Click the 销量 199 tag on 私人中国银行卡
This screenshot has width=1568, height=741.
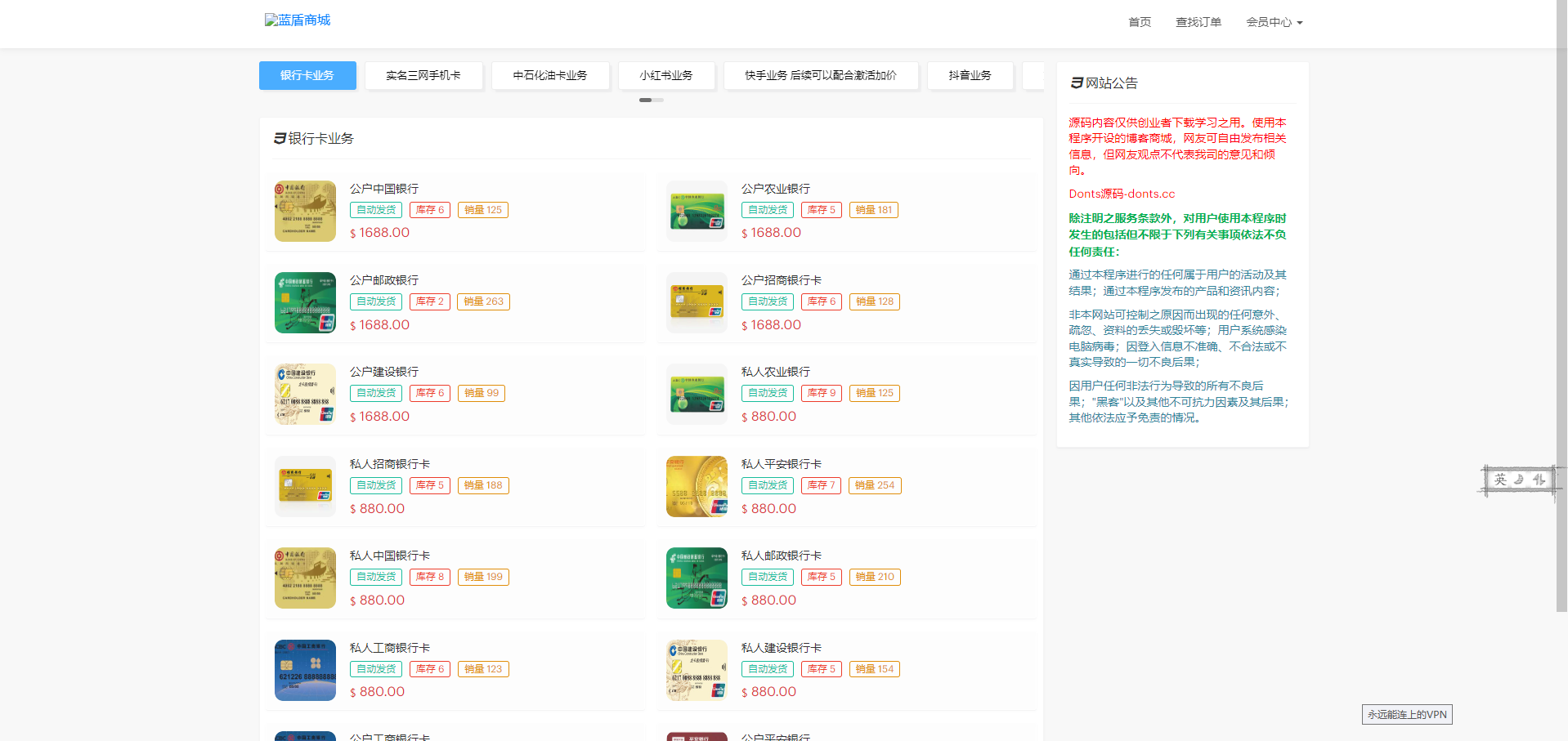(x=483, y=577)
